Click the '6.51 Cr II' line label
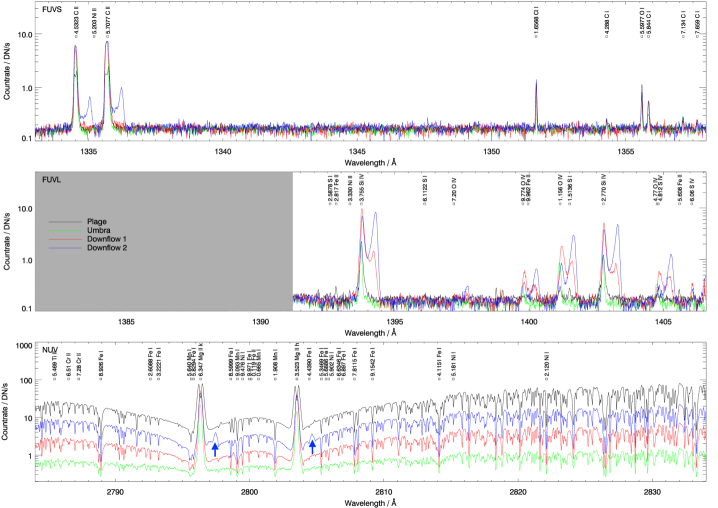The image size is (718, 508). coord(68,366)
